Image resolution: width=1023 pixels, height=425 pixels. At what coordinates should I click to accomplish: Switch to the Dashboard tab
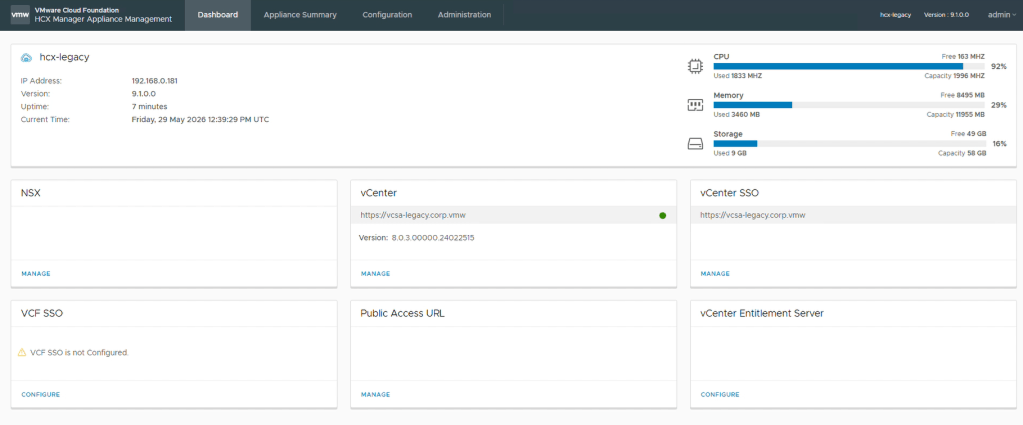[x=218, y=15]
